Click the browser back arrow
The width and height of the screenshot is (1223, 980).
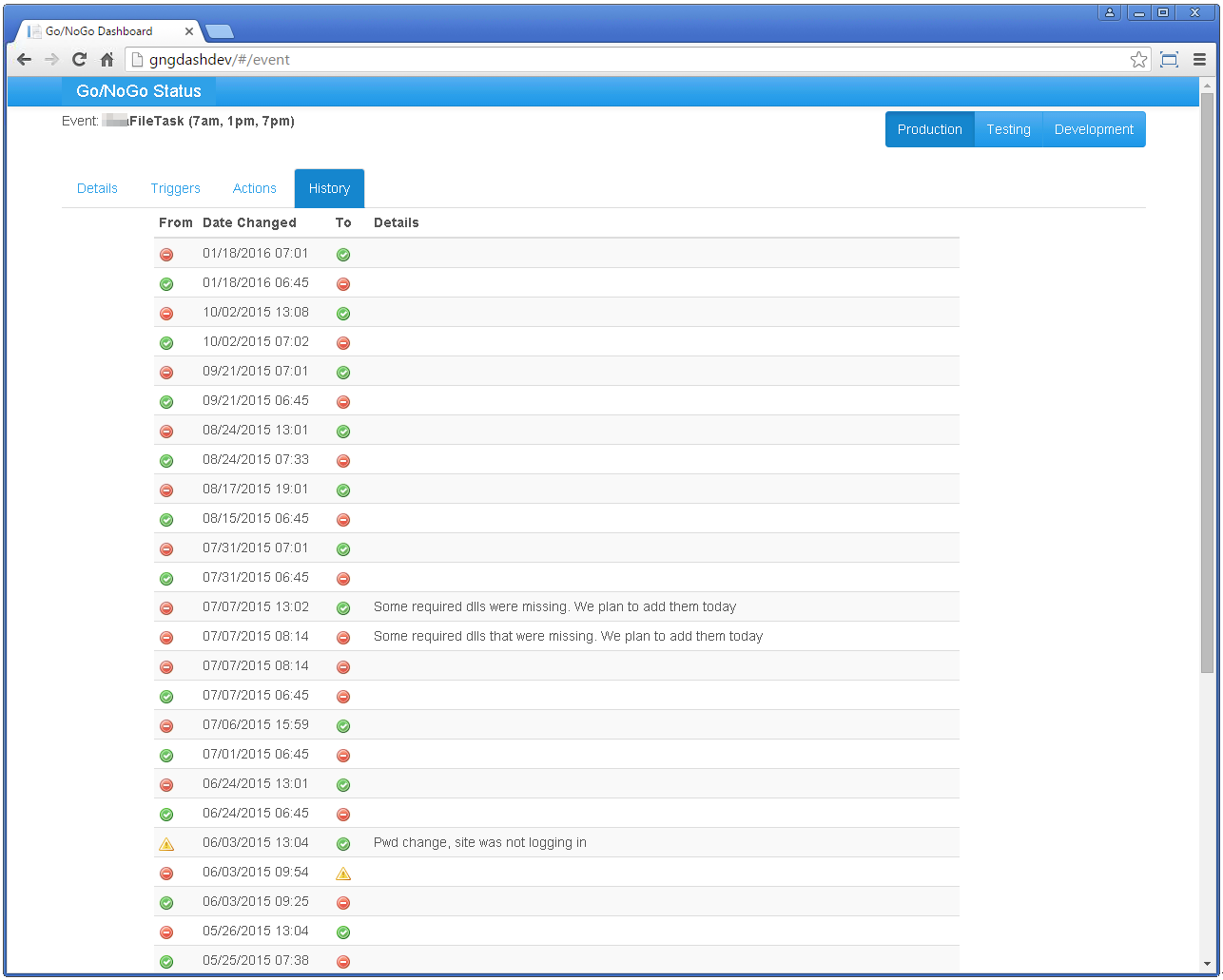(25, 60)
